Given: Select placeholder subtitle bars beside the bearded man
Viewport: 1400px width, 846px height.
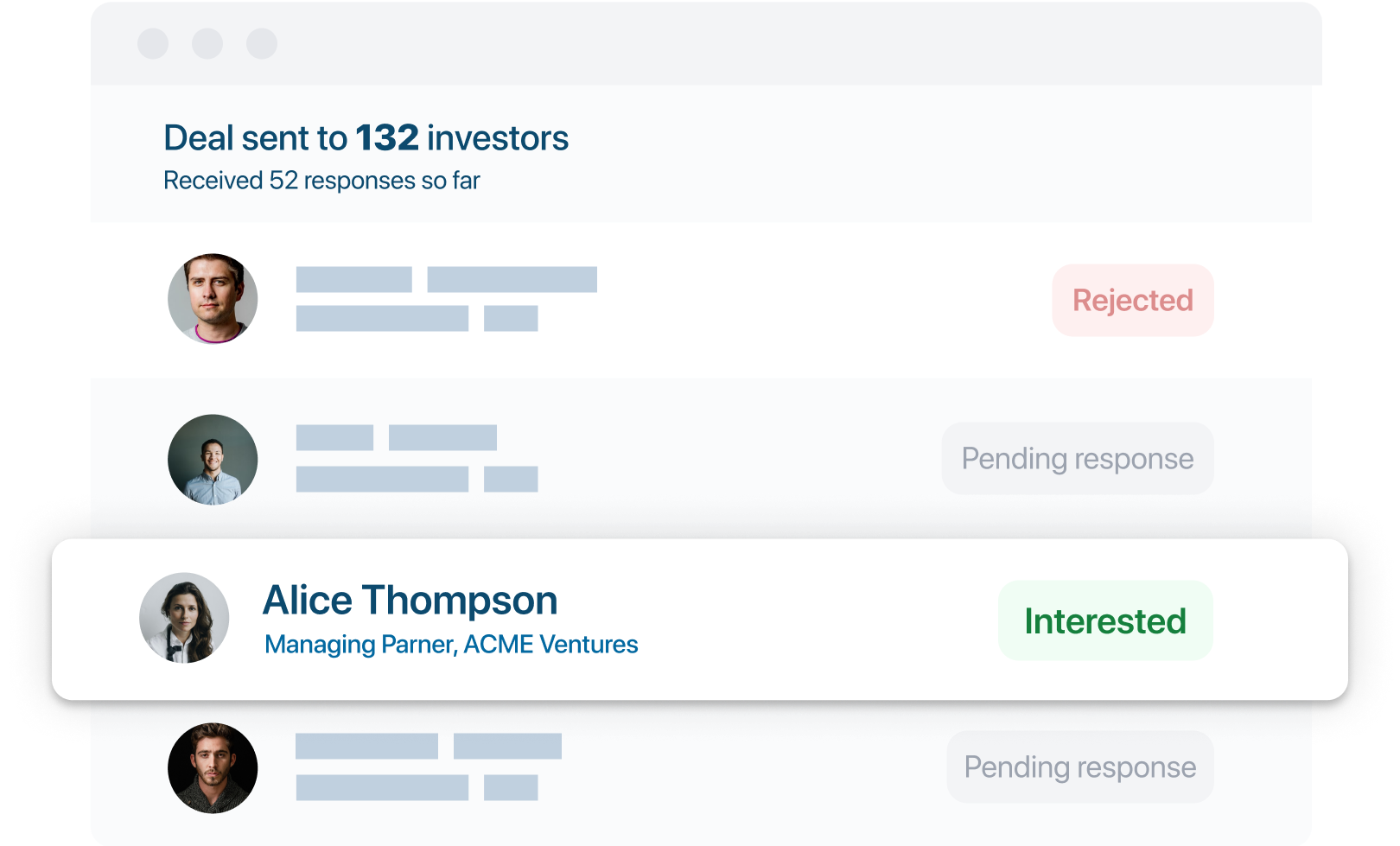Looking at the screenshot, I should 417,787.
